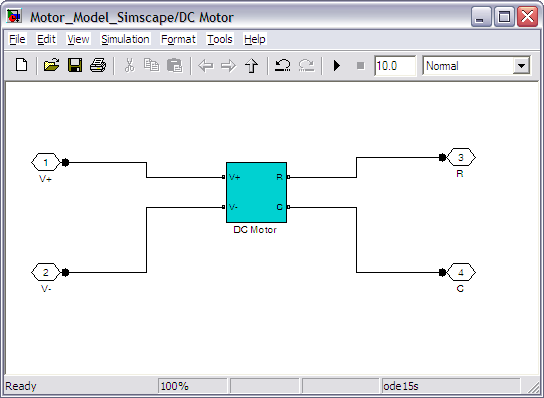
Task: Save the model with floppy disk icon
Action: (x=75, y=65)
